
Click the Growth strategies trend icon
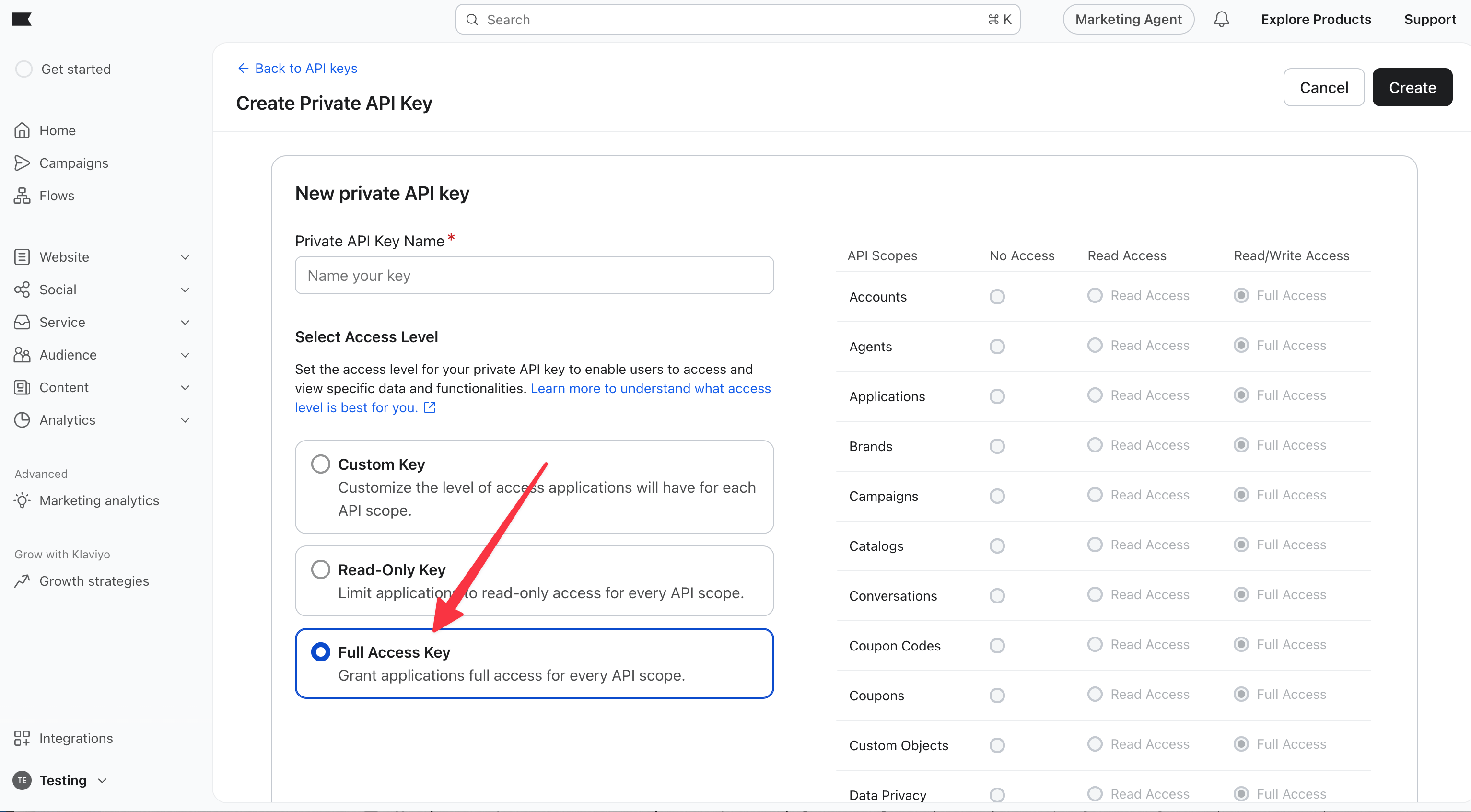22,581
